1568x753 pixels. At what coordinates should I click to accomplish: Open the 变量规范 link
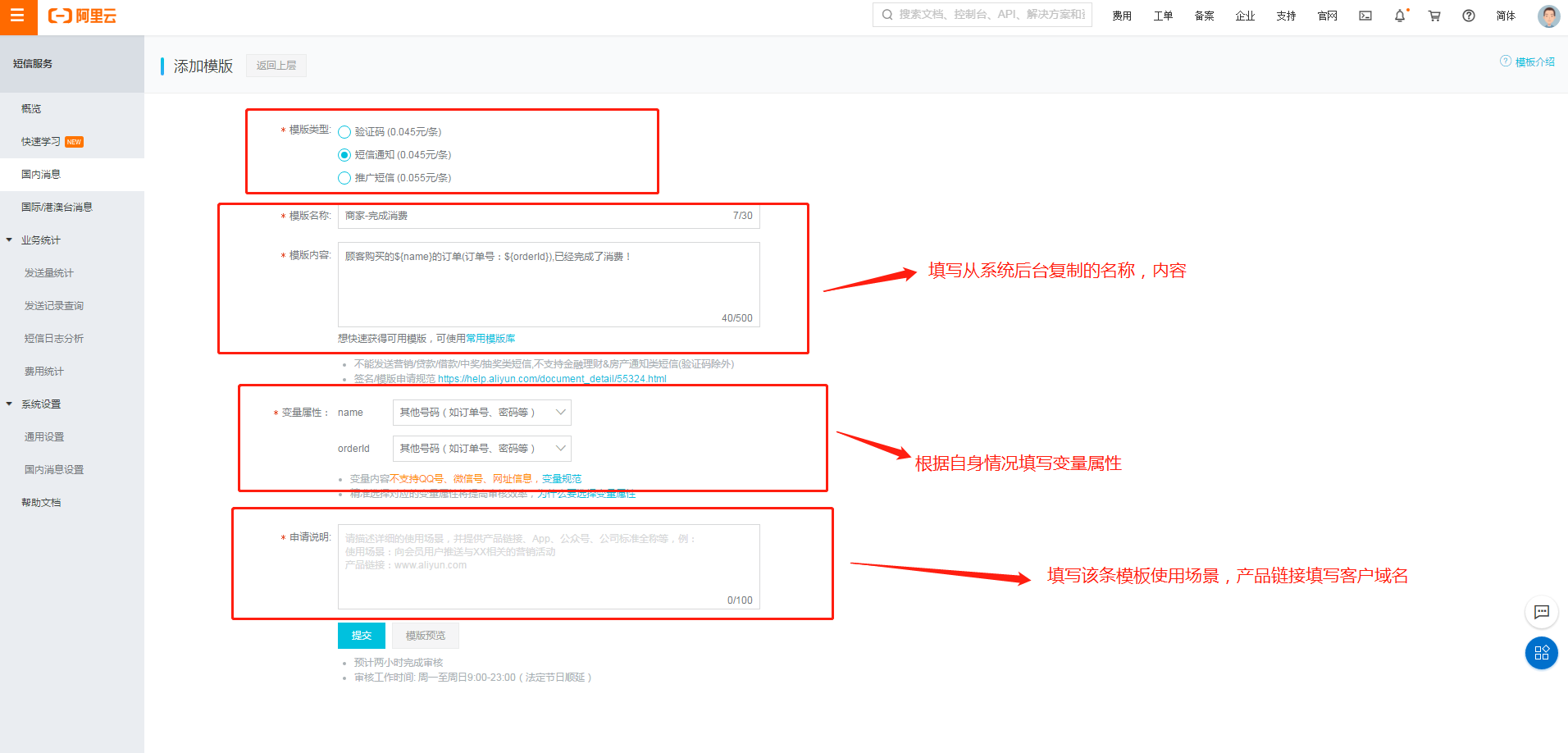(x=562, y=479)
